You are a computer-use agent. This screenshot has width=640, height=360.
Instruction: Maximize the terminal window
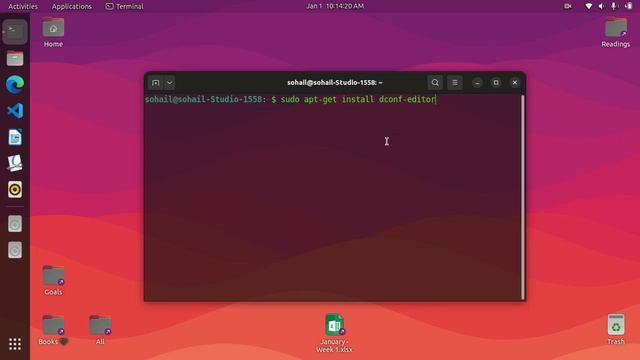point(496,82)
